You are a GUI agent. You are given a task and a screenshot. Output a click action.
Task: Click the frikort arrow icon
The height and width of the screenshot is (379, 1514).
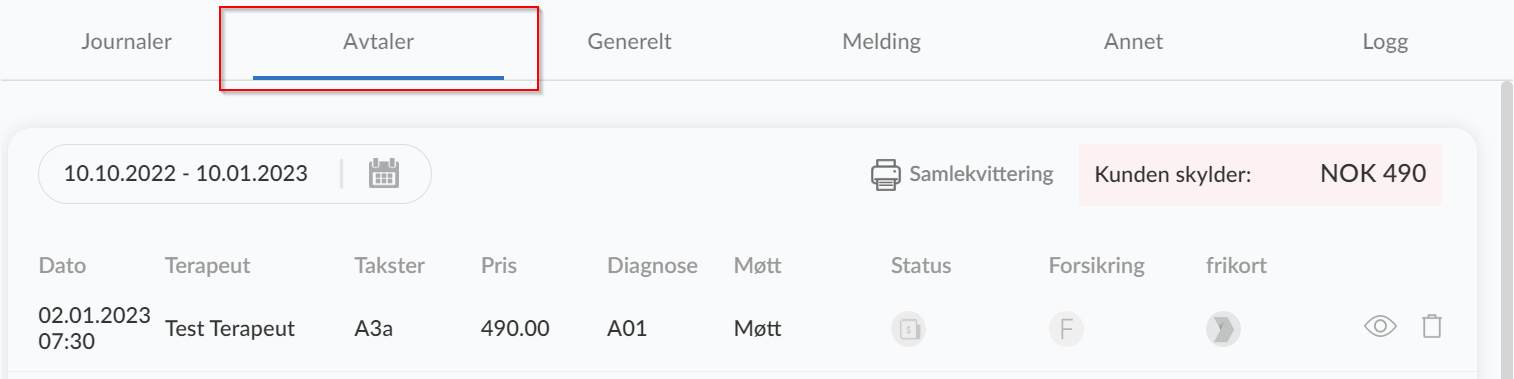(1224, 328)
